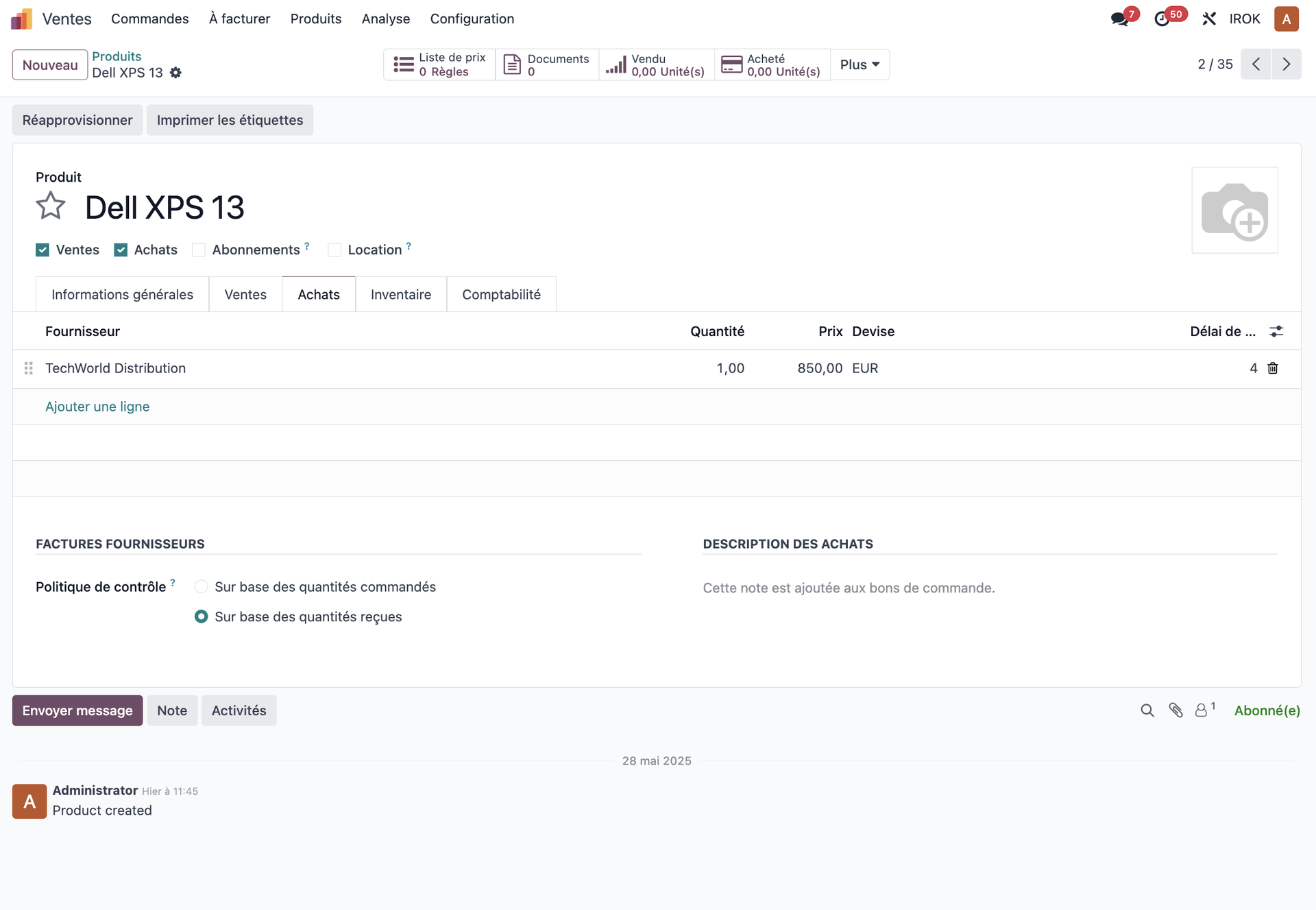1316x910 pixels.
Task: Switch to the Comptabilité tab
Action: click(x=502, y=294)
